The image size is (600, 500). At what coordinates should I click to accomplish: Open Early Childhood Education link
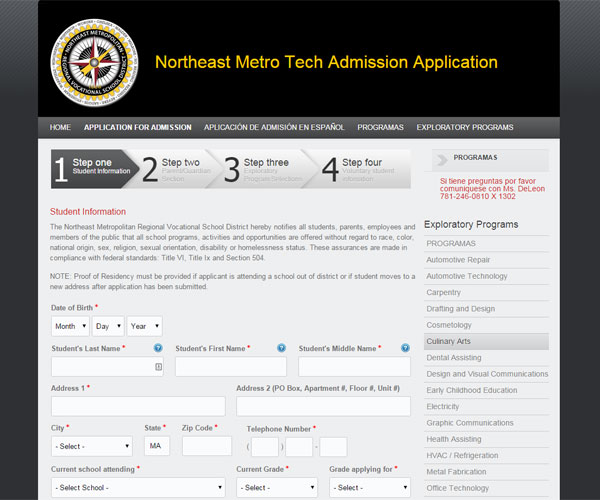472,390
